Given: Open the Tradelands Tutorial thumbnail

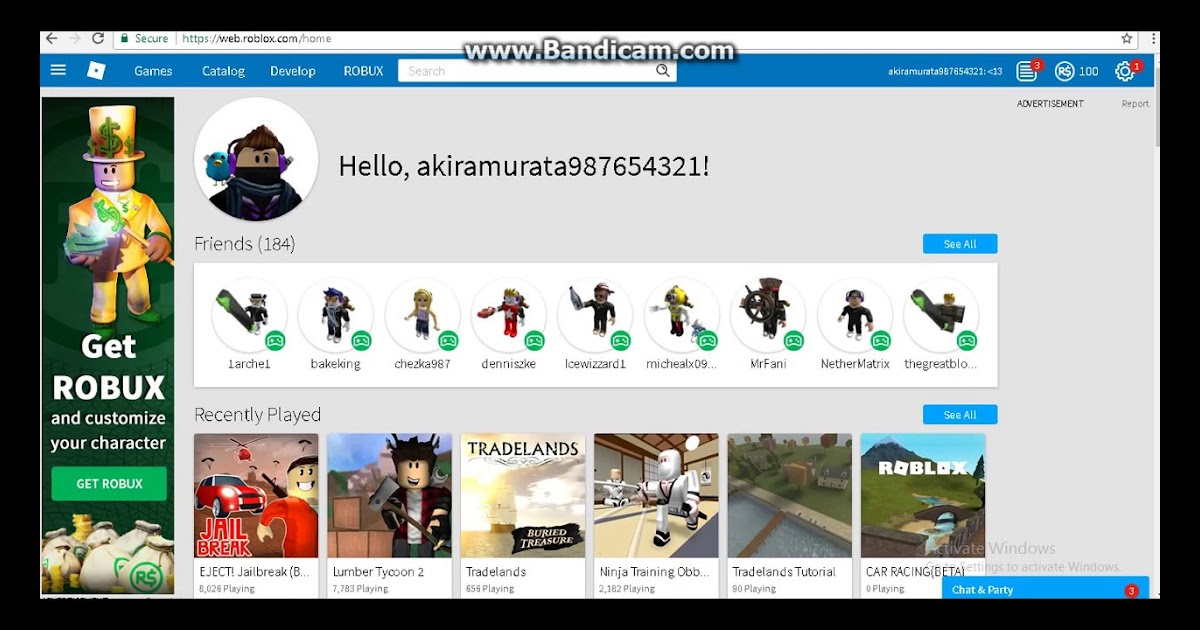Looking at the screenshot, I should click(790, 496).
